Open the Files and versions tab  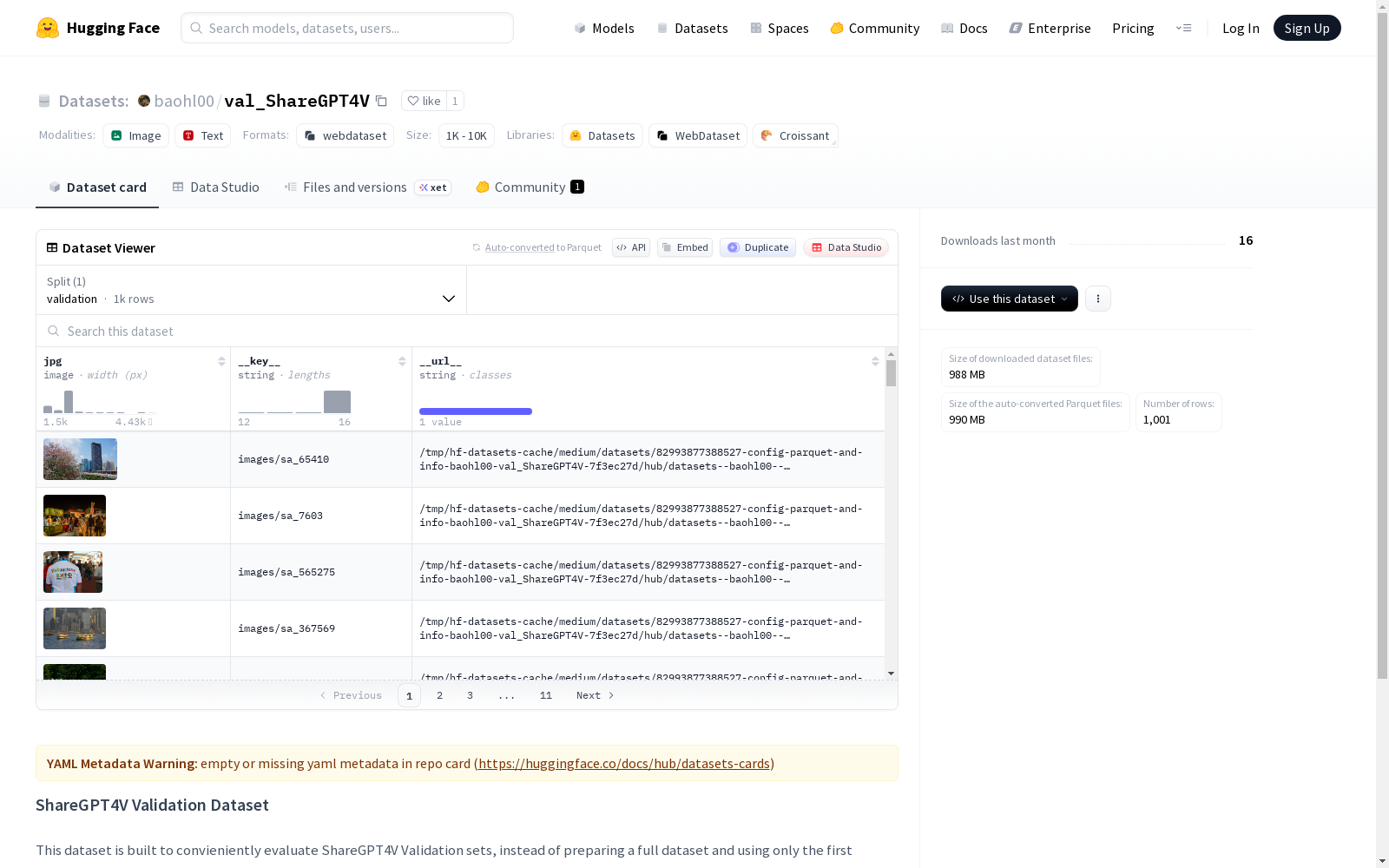367,187
